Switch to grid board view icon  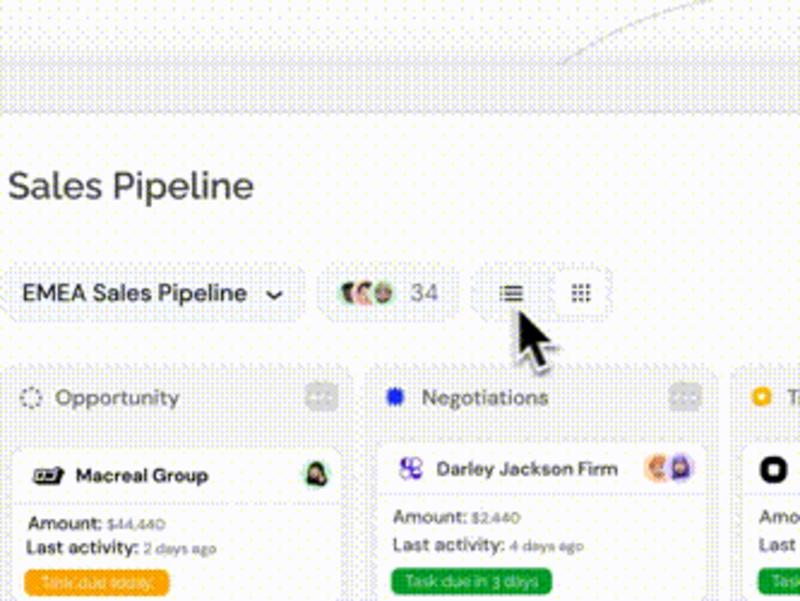click(581, 293)
